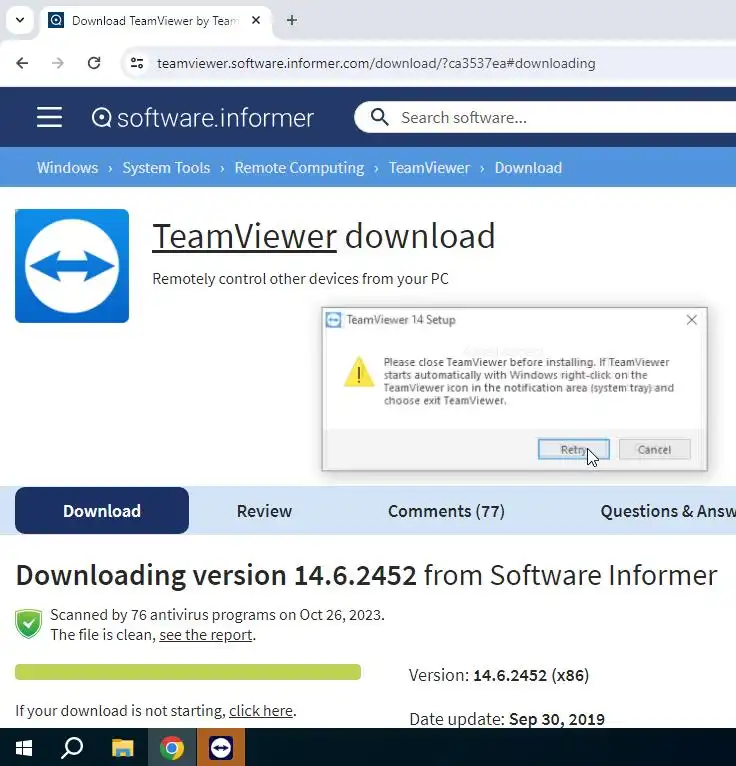Go to System Tools breadcrumb
736x766 pixels.
166,168
